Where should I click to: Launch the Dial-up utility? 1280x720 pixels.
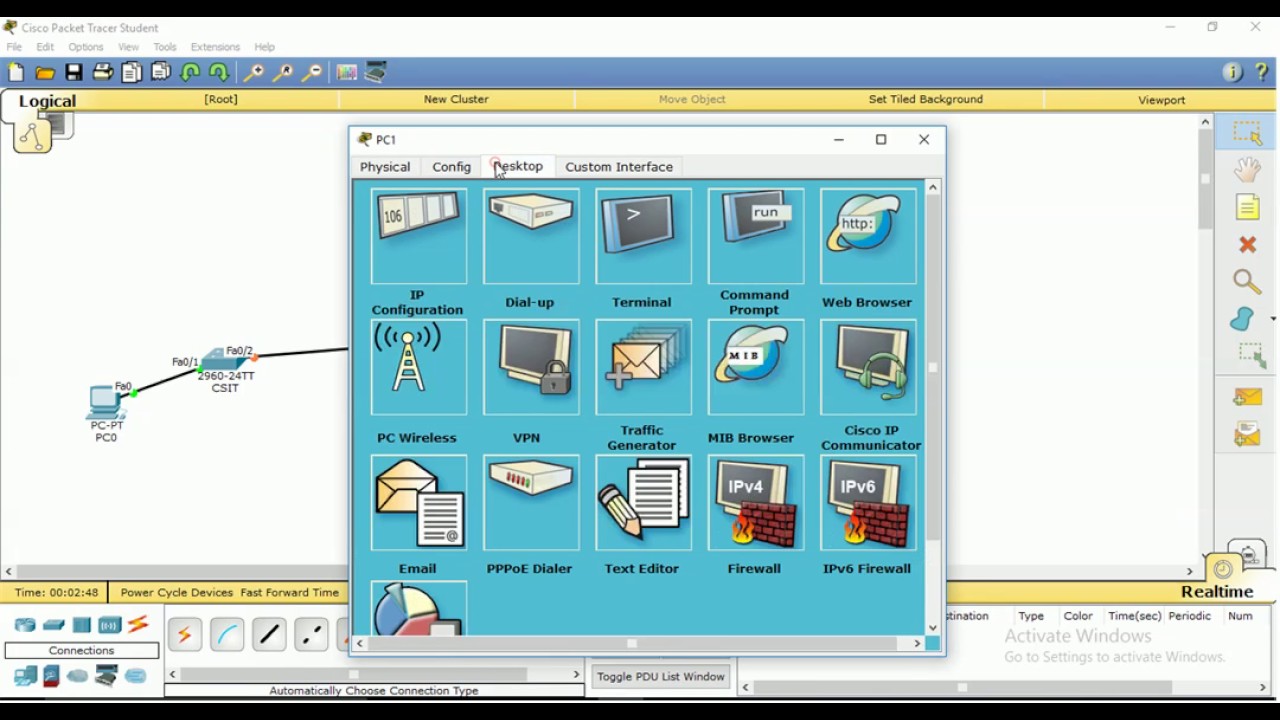point(530,236)
